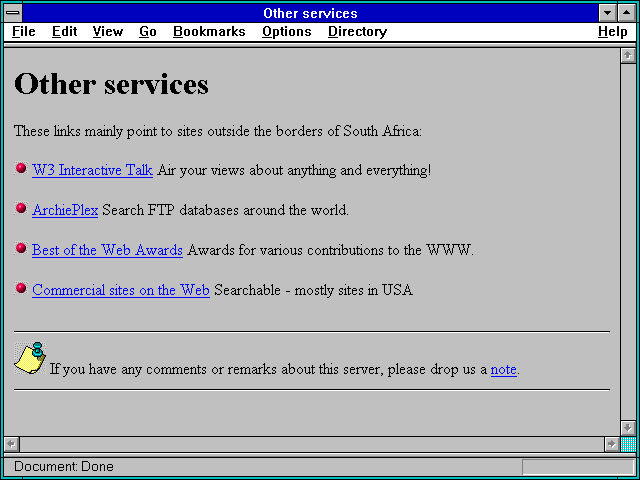Open the Help menu
Screen dimensions: 640x480
[613, 31]
